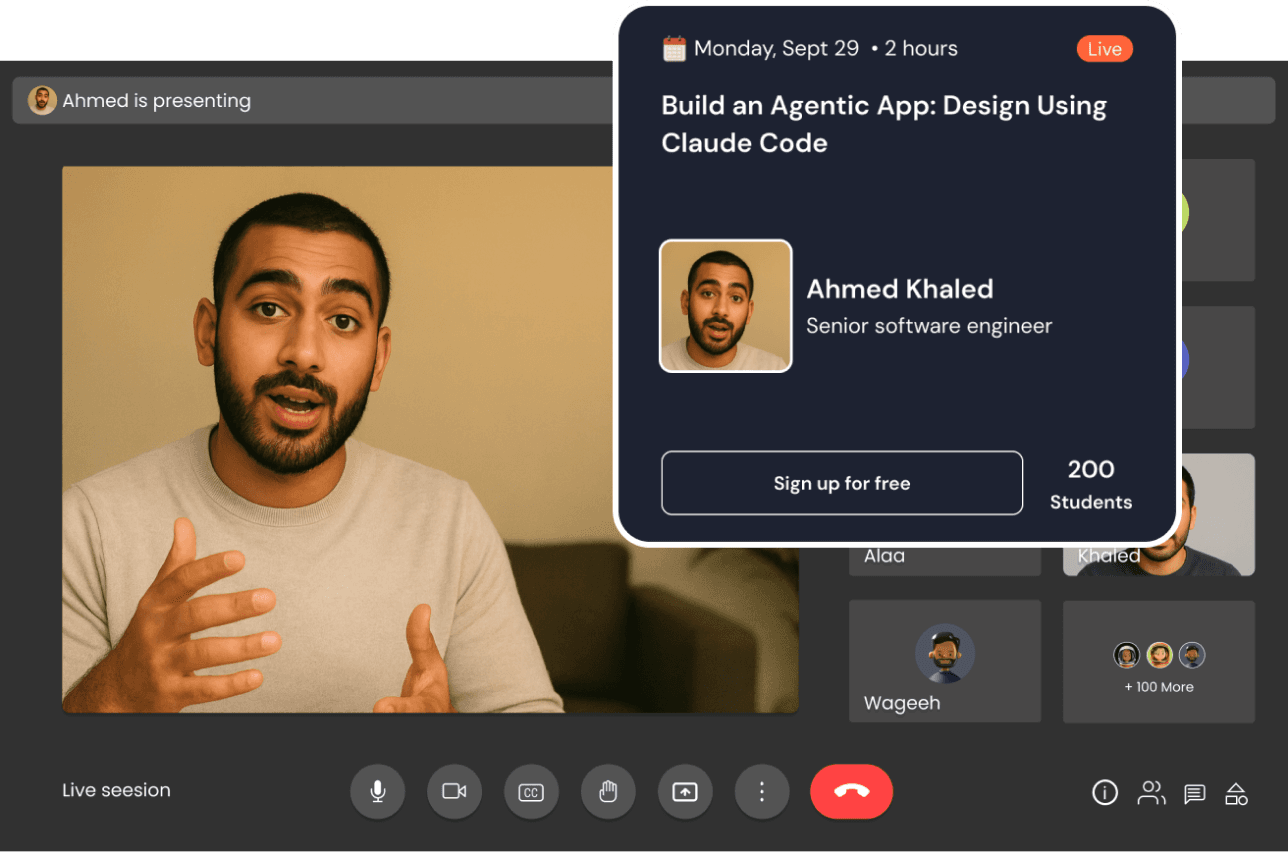Select Wageeh's participant tile
Viewport: 1288px width, 852px height.
click(x=944, y=661)
